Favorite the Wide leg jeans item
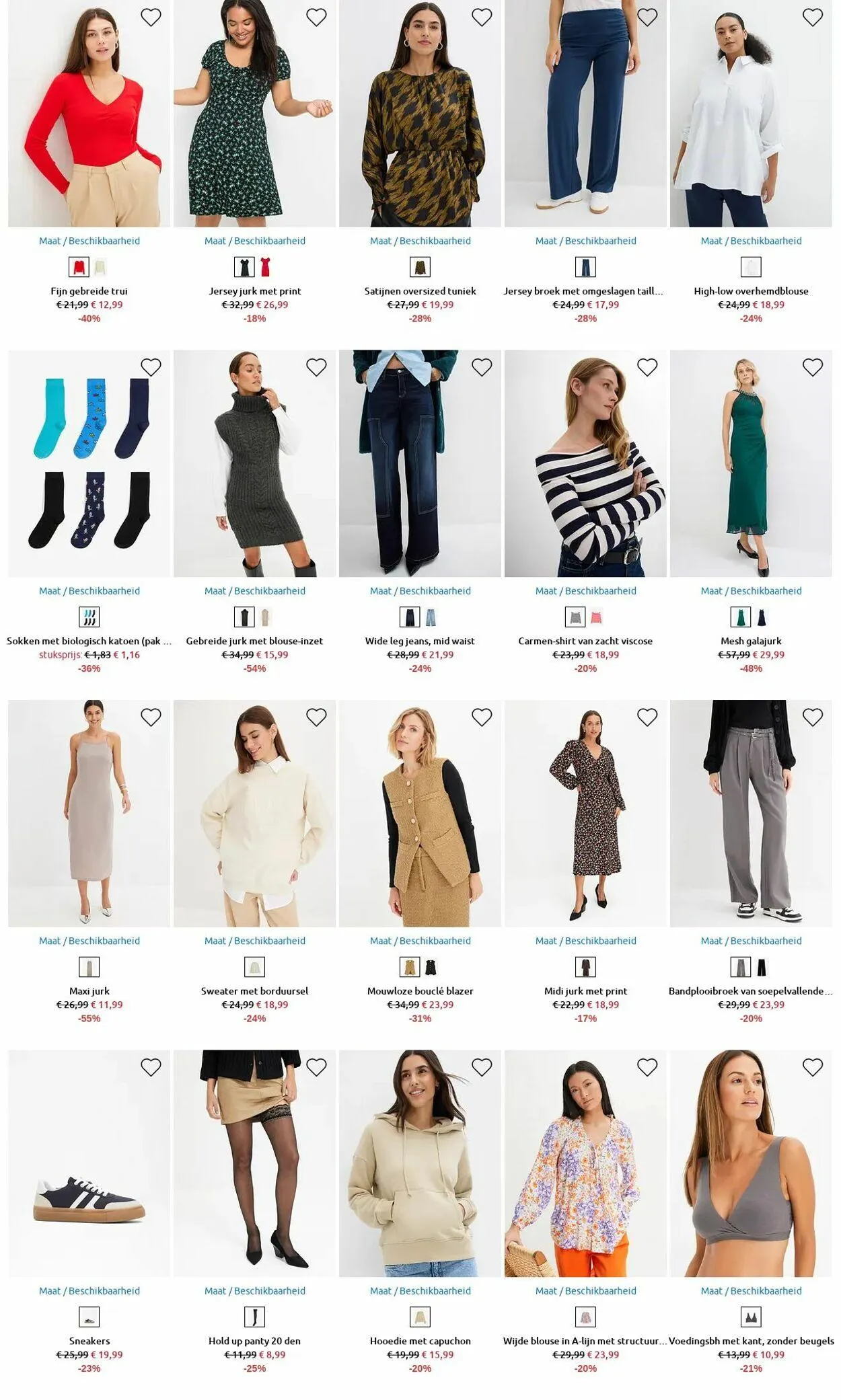The image size is (841, 1400). click(x=482, y=367)
